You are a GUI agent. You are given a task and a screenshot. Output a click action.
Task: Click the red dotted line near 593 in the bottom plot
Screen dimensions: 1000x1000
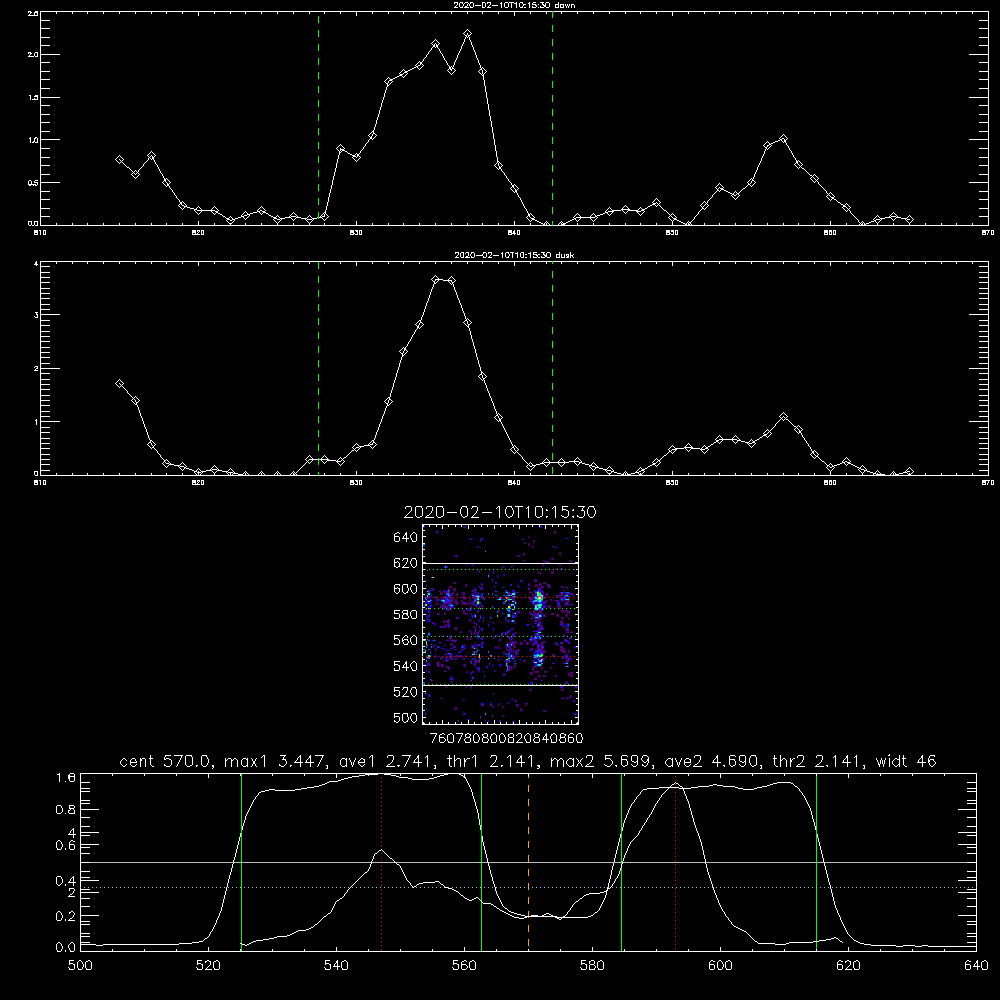(x=675, y=862)
